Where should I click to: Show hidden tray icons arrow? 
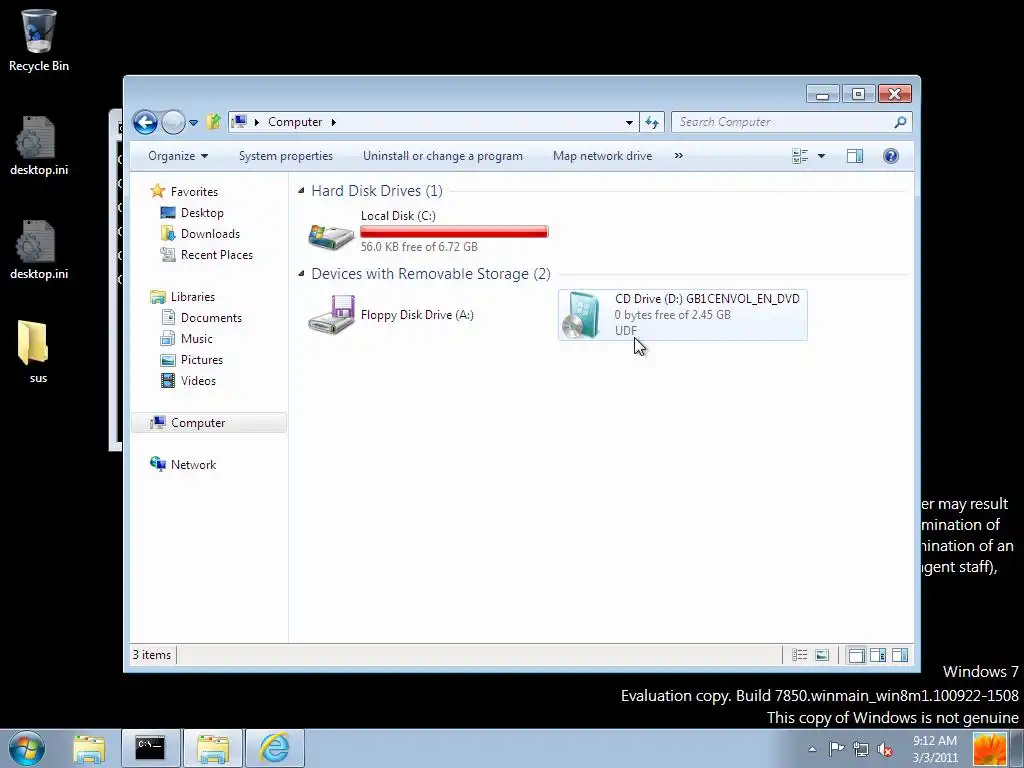[x=812, y=749]
